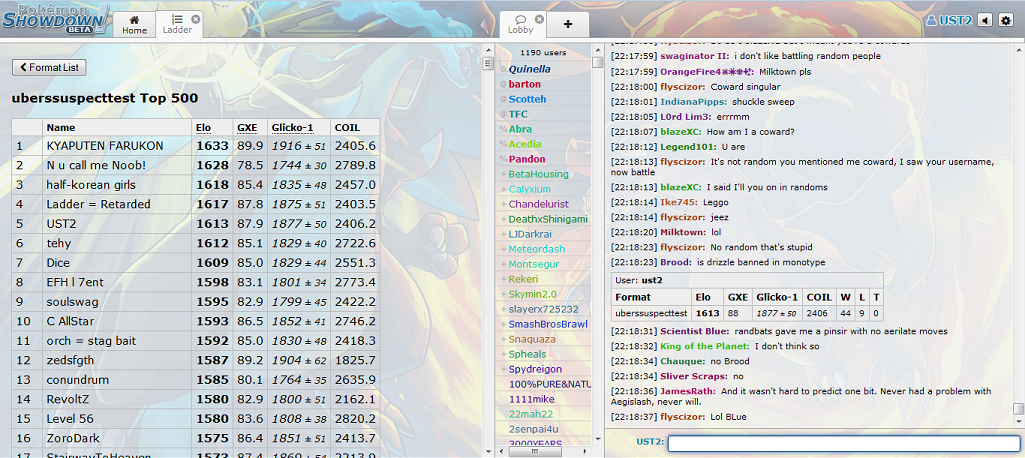Click the Pokémon Showdown logo
Screen dimensions: 1025x458
[55, 20]
